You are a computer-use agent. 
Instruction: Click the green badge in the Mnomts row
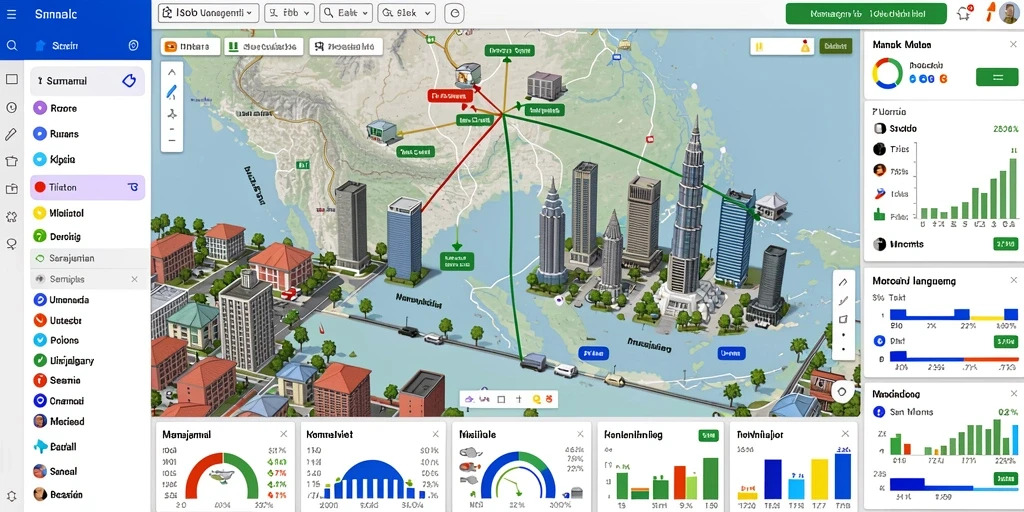coord(1006,244)
